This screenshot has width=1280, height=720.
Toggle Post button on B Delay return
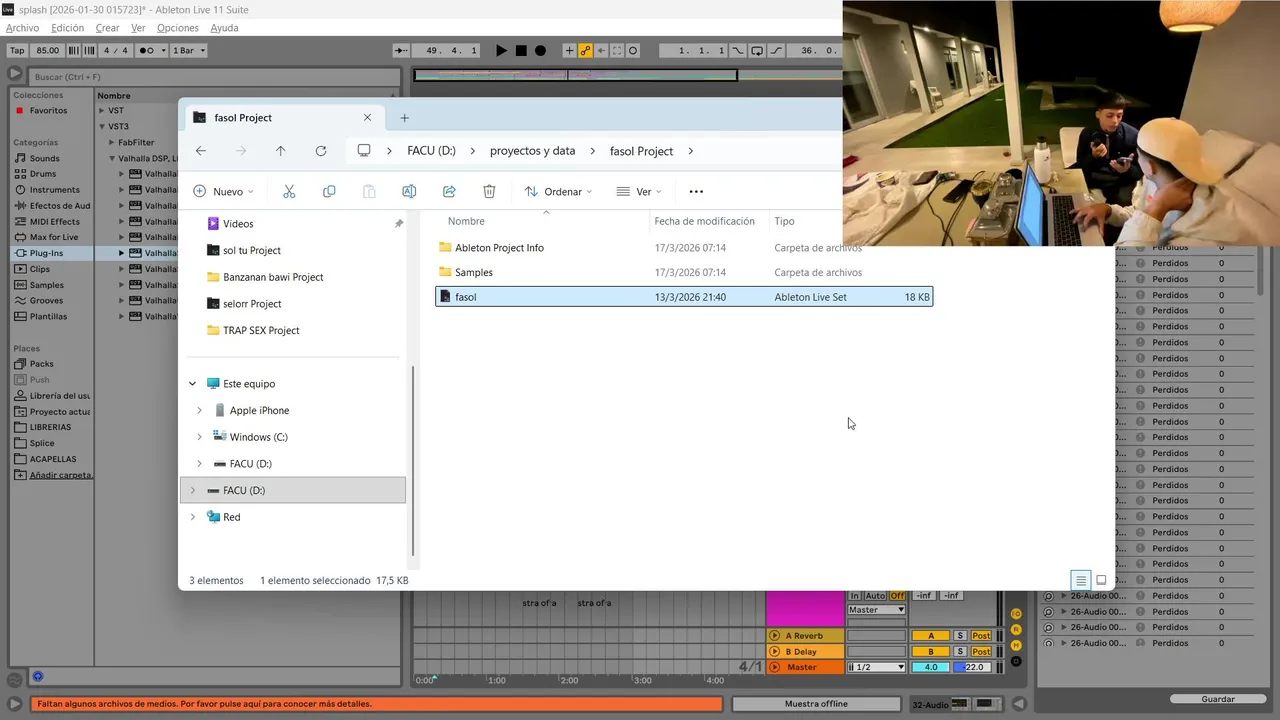pos(981,652)
